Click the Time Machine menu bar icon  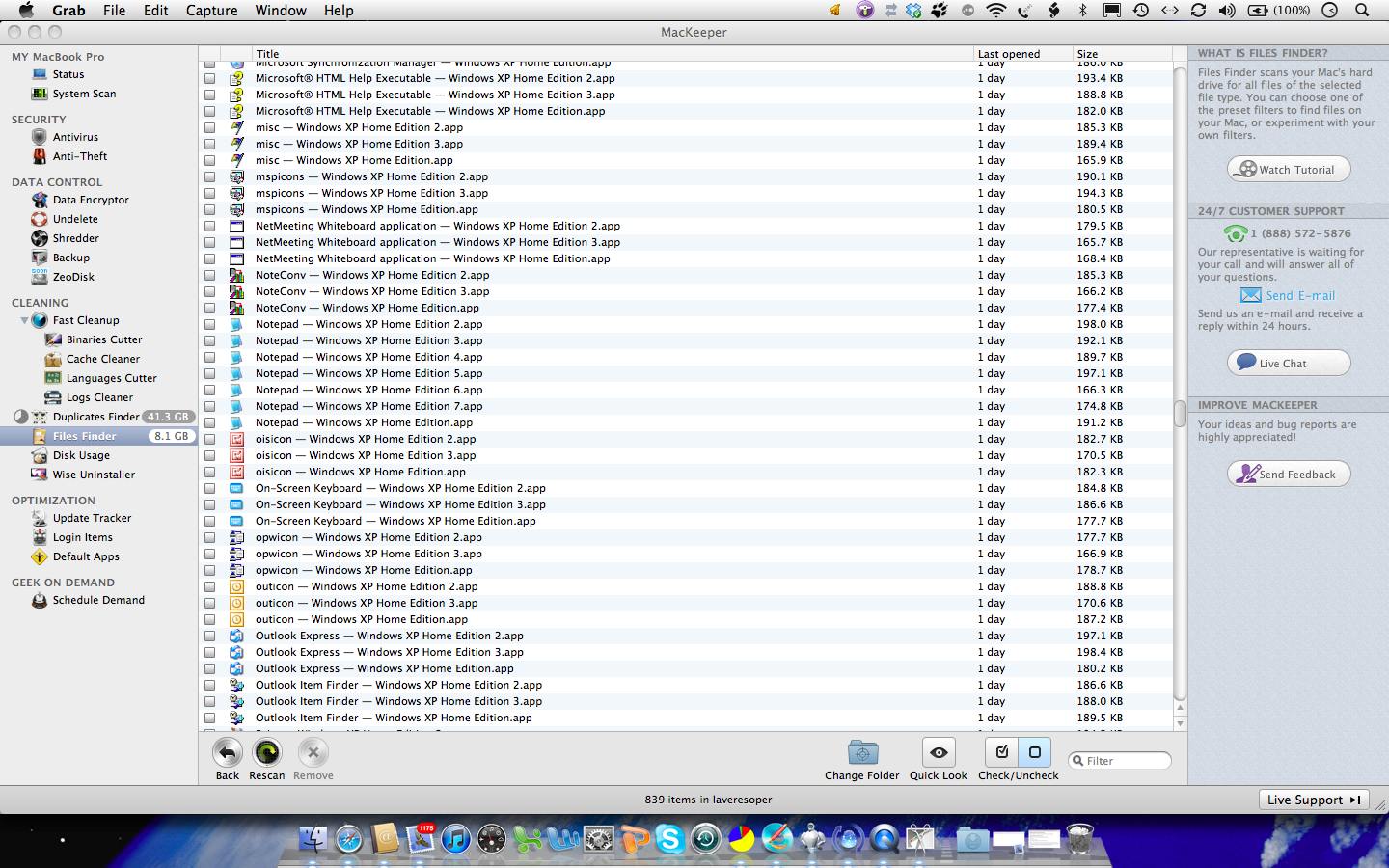tap(1141, 11)
